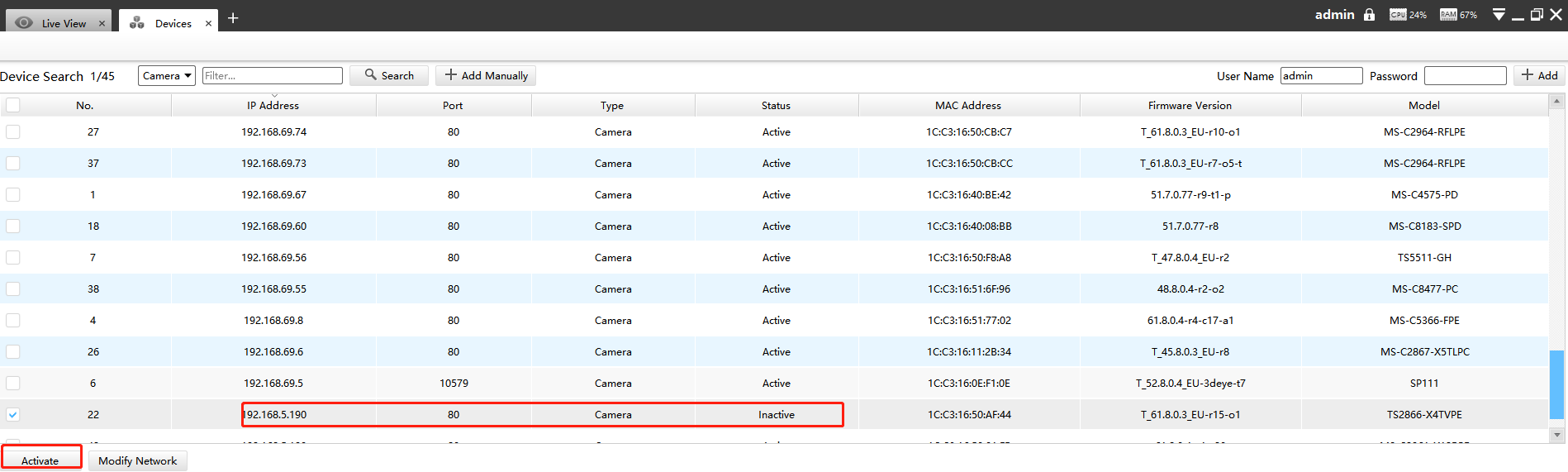
Task: Sort by the No. column header
Action: pyautogui.click(x=85, y=105)
